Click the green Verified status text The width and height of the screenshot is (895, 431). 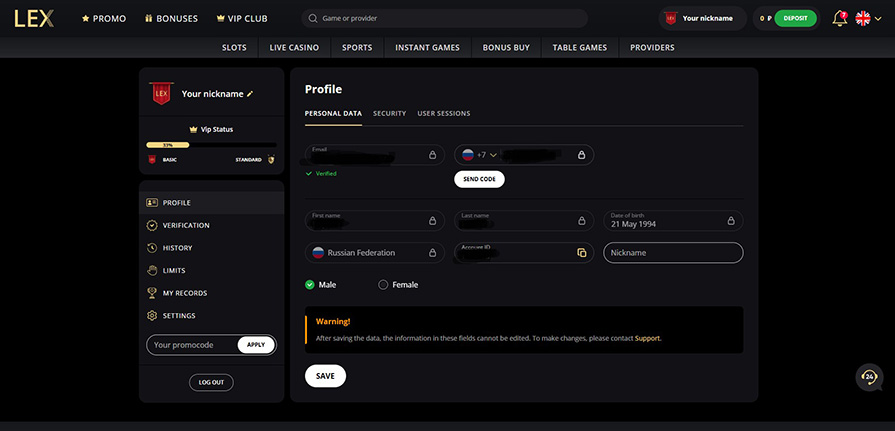[x=326, y=174]
